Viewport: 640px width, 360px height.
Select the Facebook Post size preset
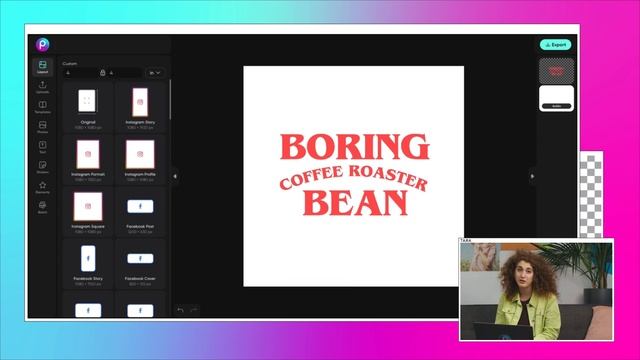click(140, 211)
